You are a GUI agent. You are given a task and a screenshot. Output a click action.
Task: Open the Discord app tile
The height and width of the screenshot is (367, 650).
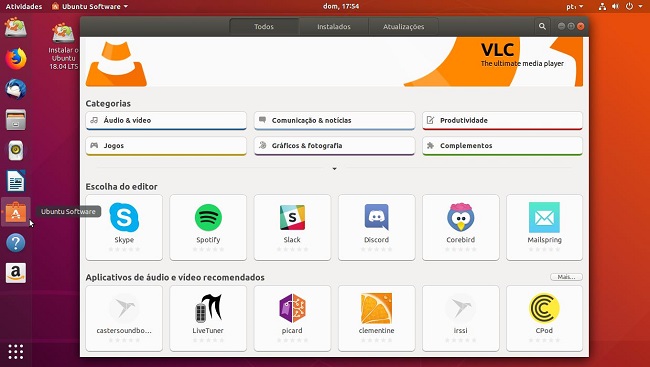(376, 227)
